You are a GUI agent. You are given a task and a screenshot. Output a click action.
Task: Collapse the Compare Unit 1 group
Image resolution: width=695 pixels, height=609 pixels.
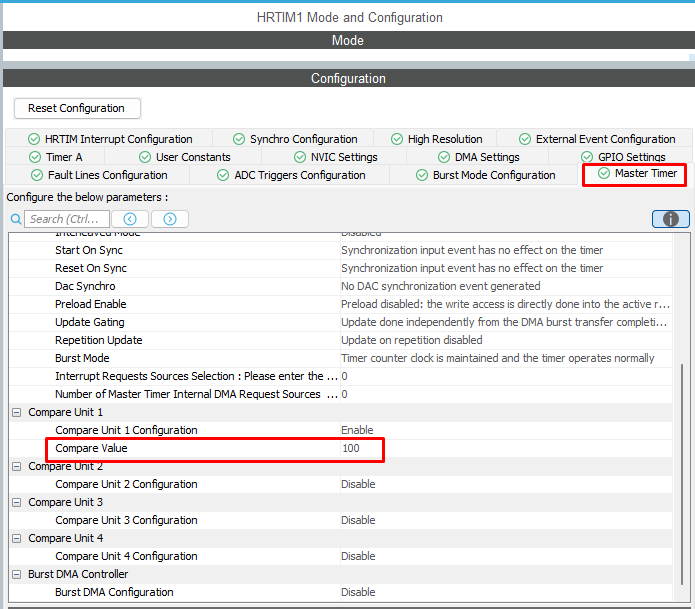16,413
